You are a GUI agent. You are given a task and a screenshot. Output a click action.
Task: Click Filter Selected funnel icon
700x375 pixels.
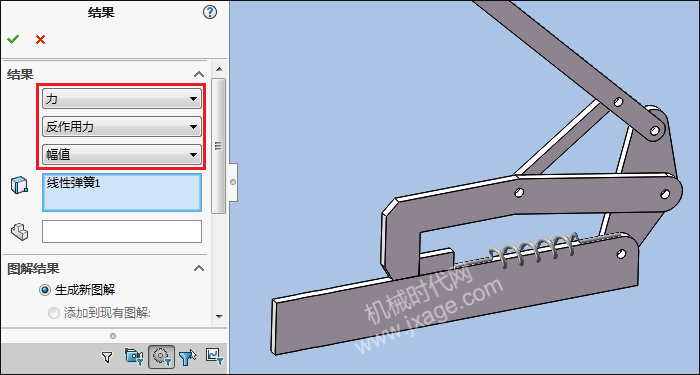[x=188, y=356]
